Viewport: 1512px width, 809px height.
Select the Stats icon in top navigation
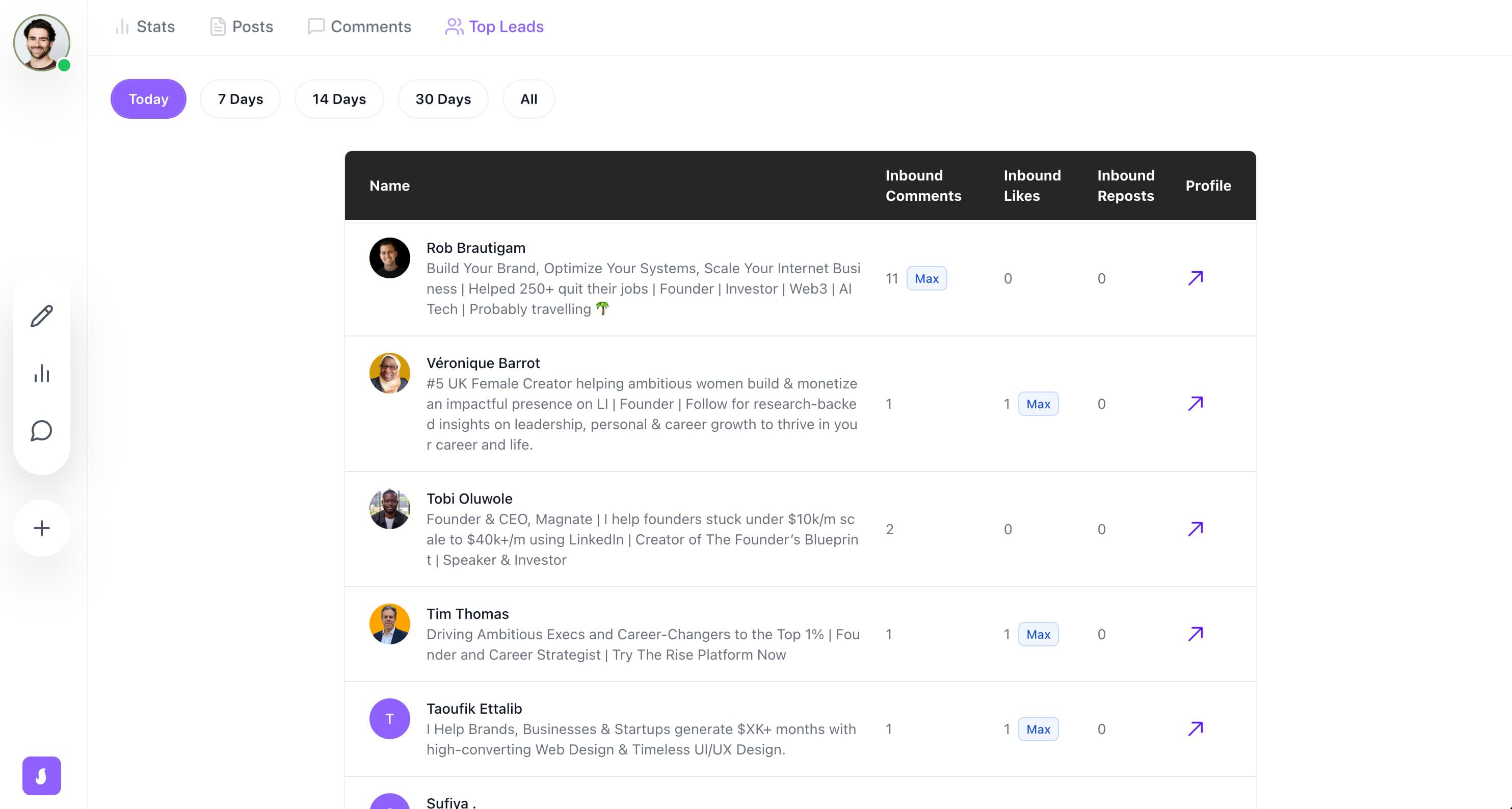click(122, 27)
